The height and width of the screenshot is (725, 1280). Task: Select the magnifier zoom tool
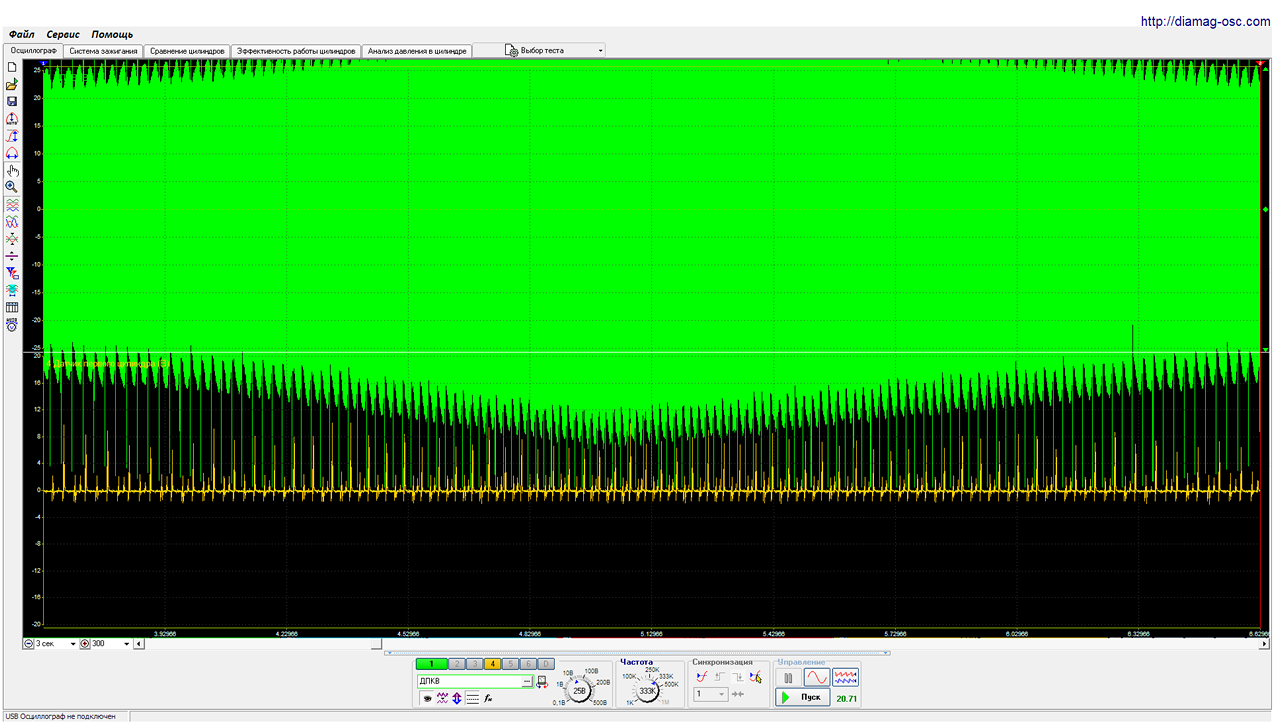tap(12, 187)
